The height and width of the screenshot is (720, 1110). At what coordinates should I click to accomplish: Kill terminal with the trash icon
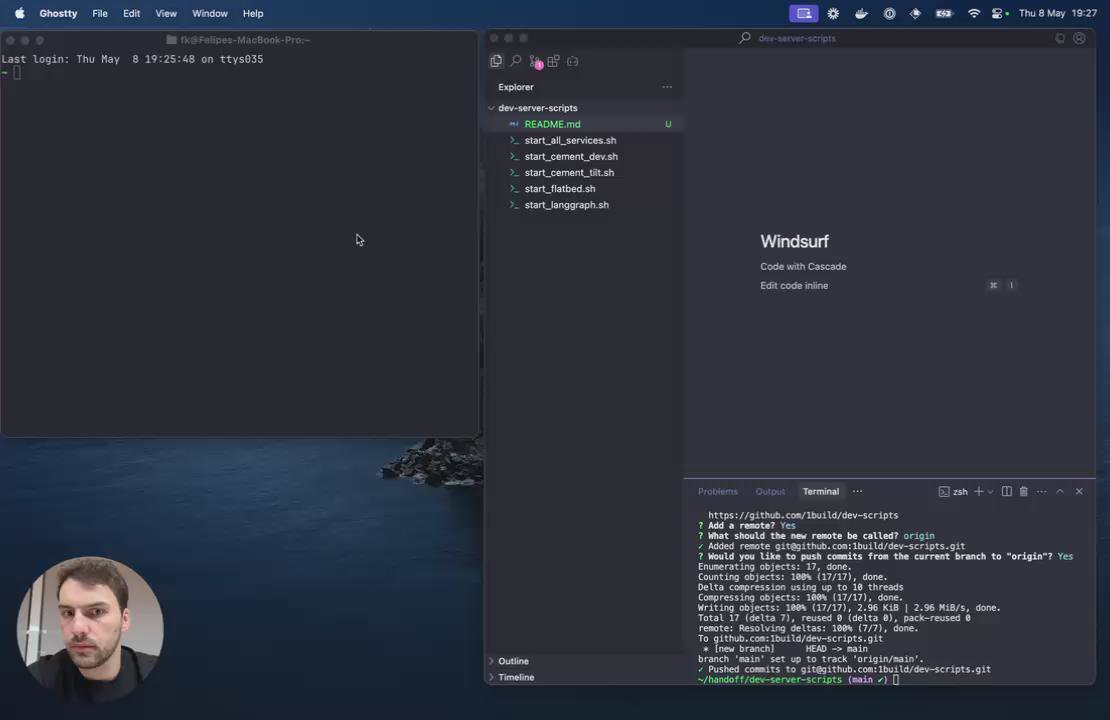pos(1023,491)
